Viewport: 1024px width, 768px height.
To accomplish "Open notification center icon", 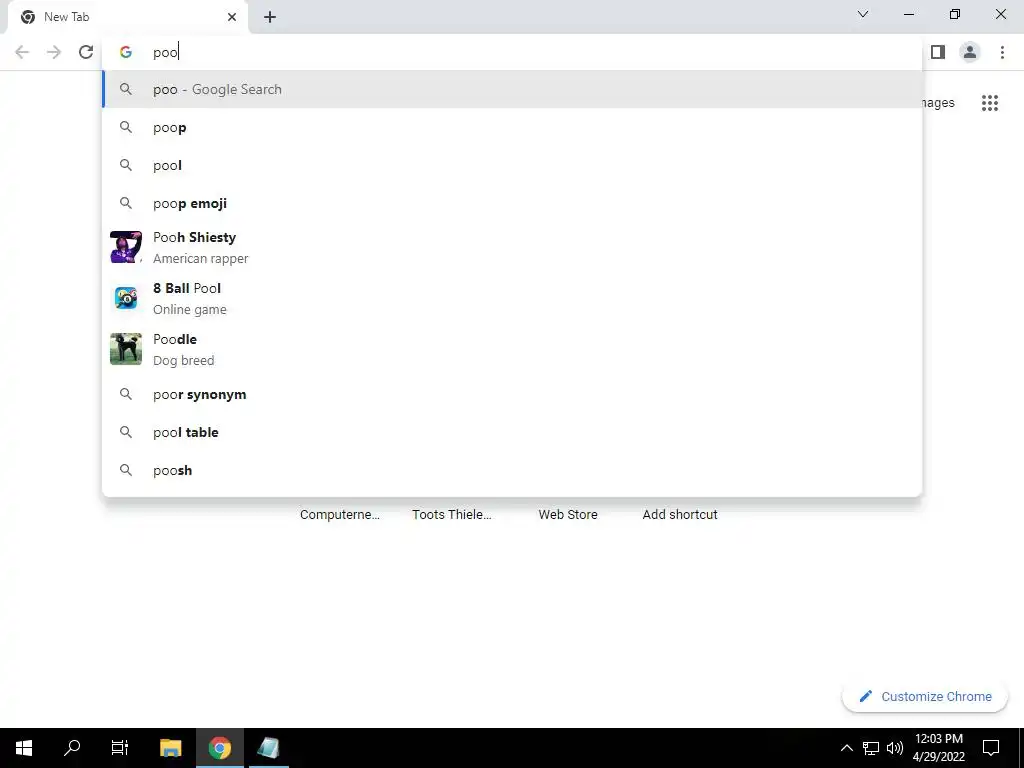I will 991,748.
